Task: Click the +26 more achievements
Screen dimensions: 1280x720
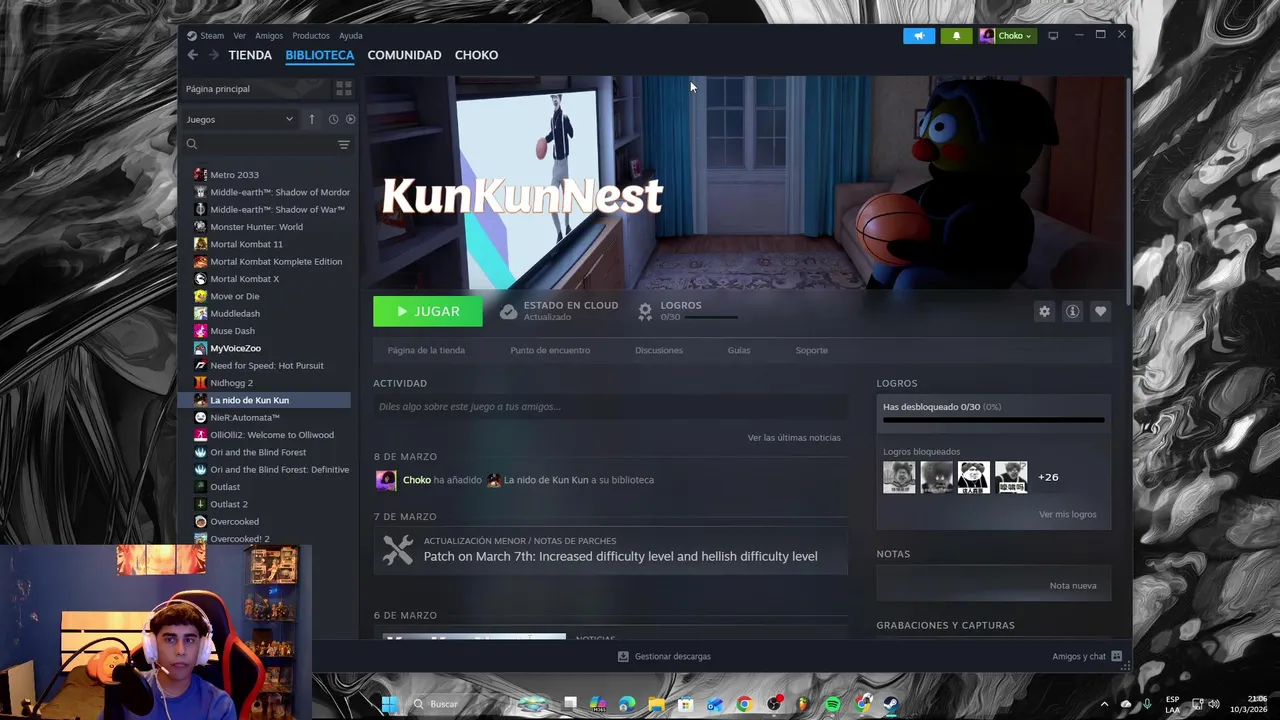Action: click(x=1048, y=477)
